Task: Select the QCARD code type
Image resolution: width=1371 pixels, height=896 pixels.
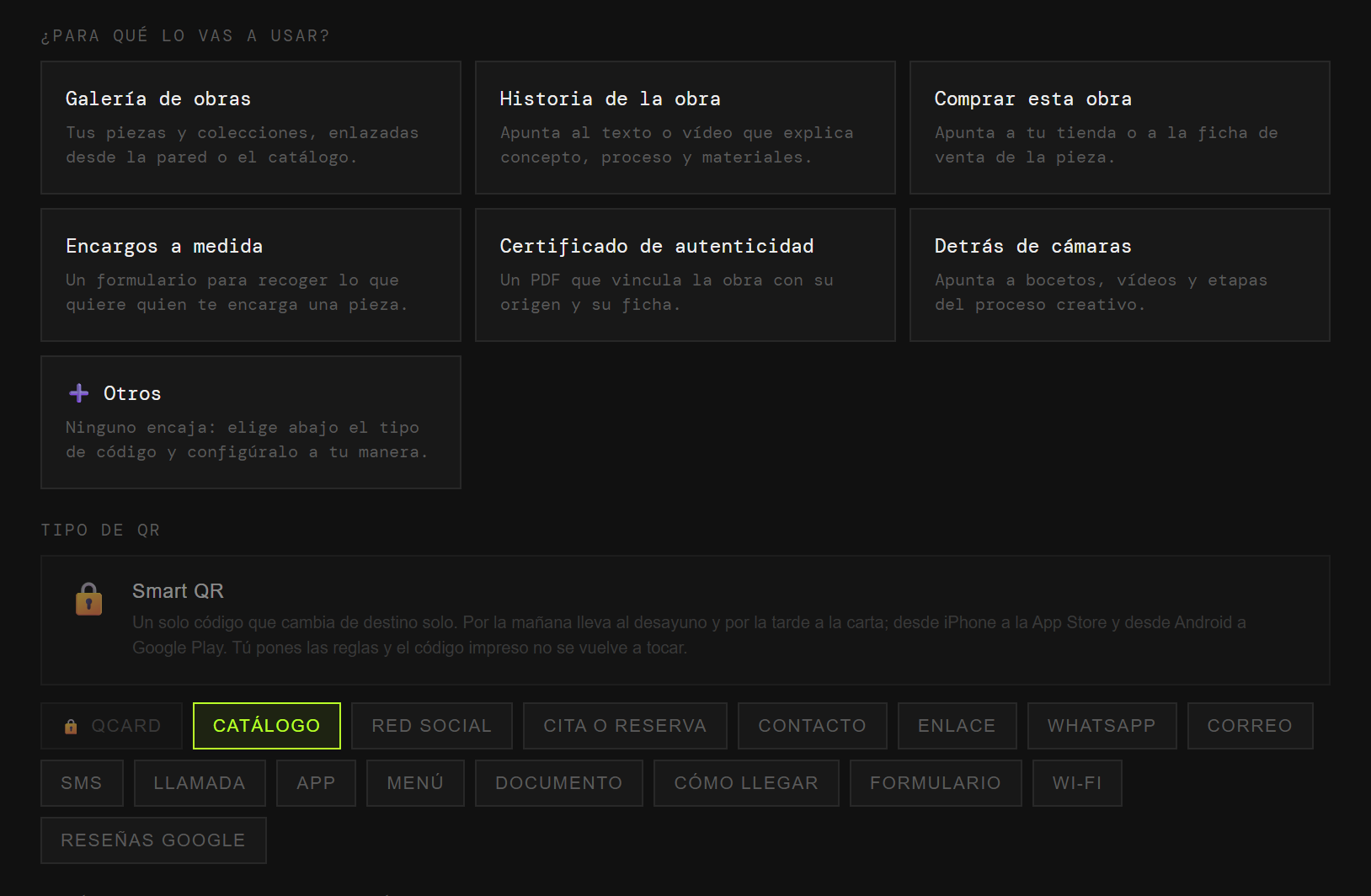Action: [112, 726]
